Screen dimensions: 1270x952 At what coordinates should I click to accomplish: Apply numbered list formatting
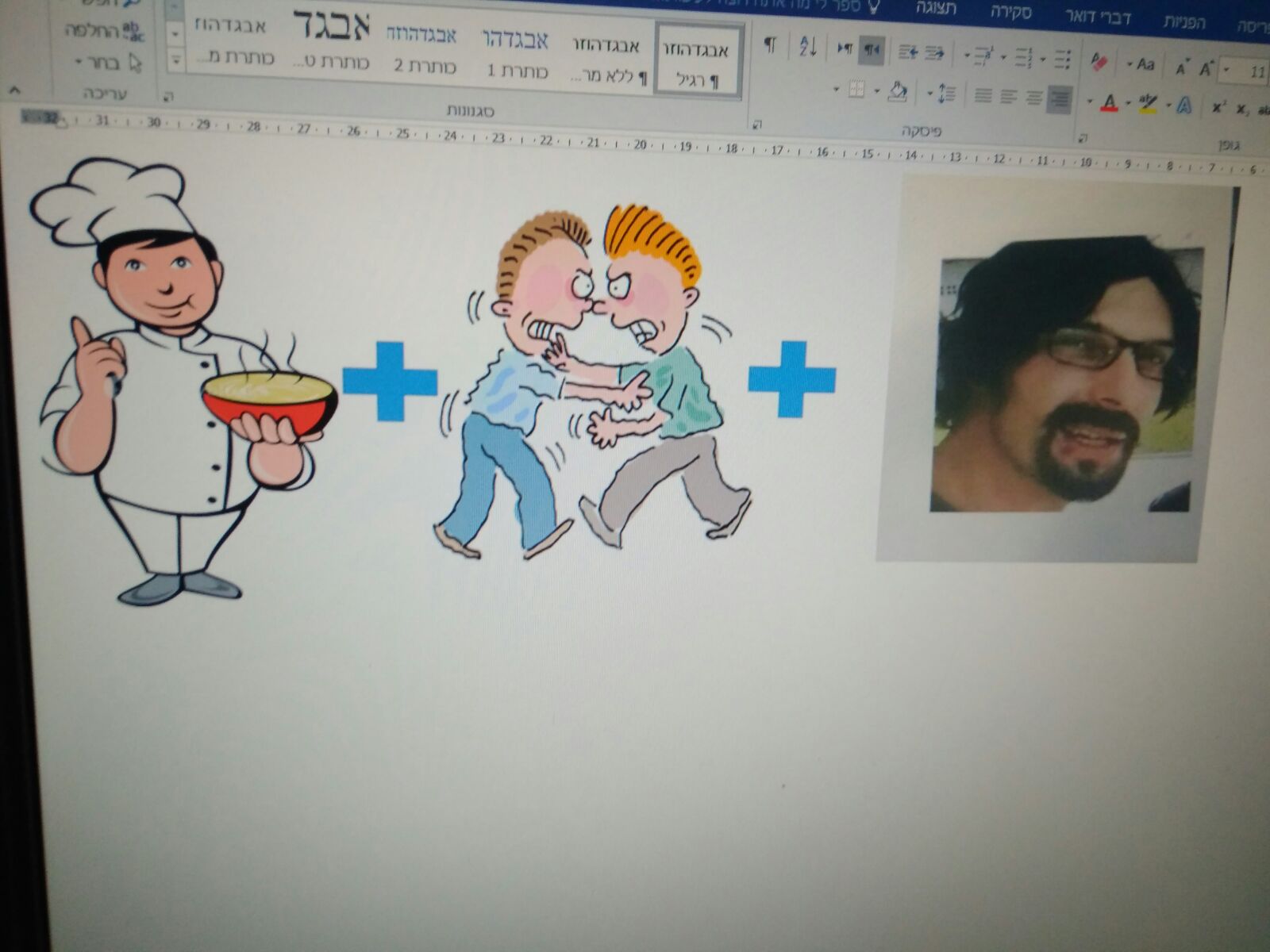[1024, 57]
